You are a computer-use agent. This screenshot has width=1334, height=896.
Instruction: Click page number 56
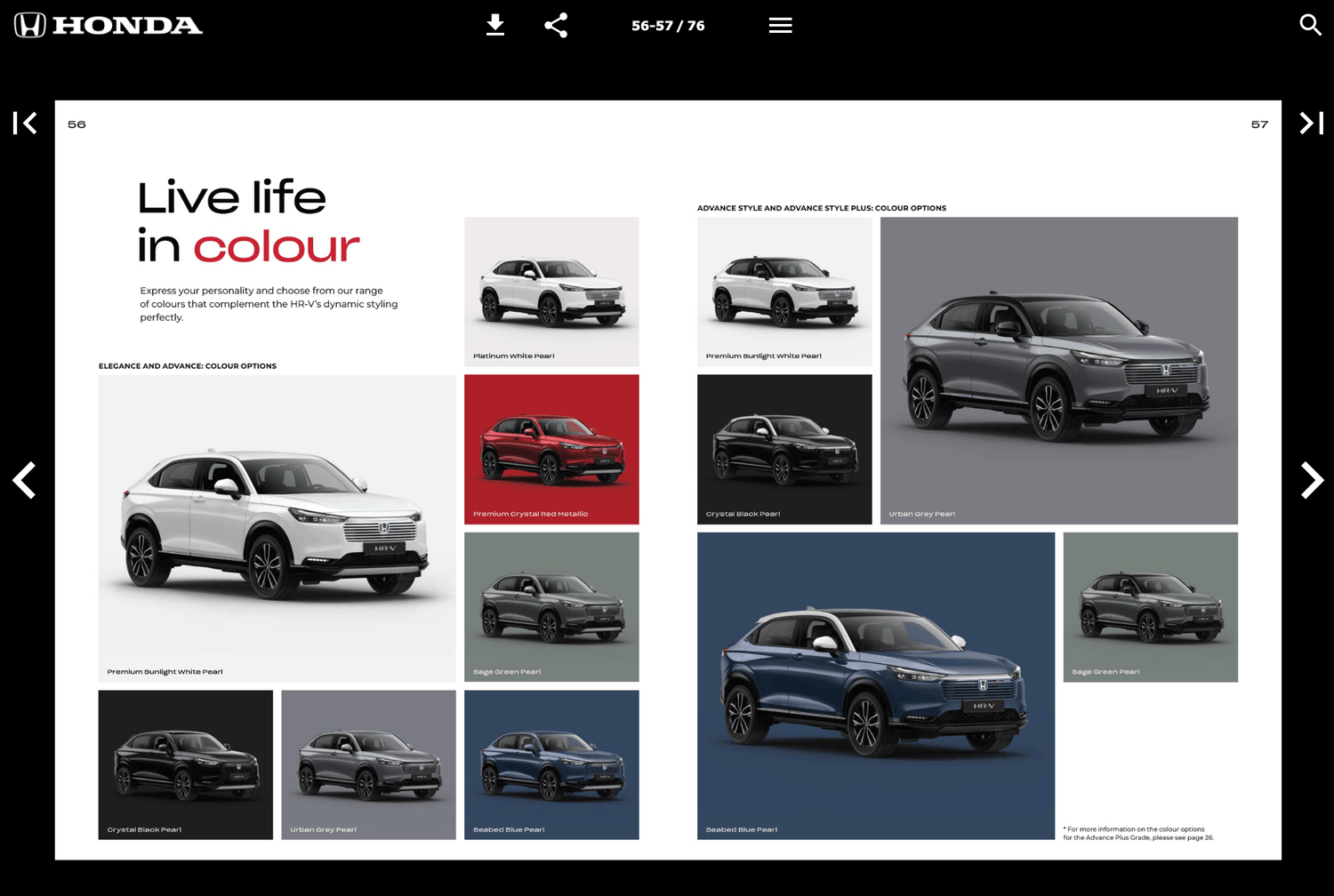pos(76,124)
